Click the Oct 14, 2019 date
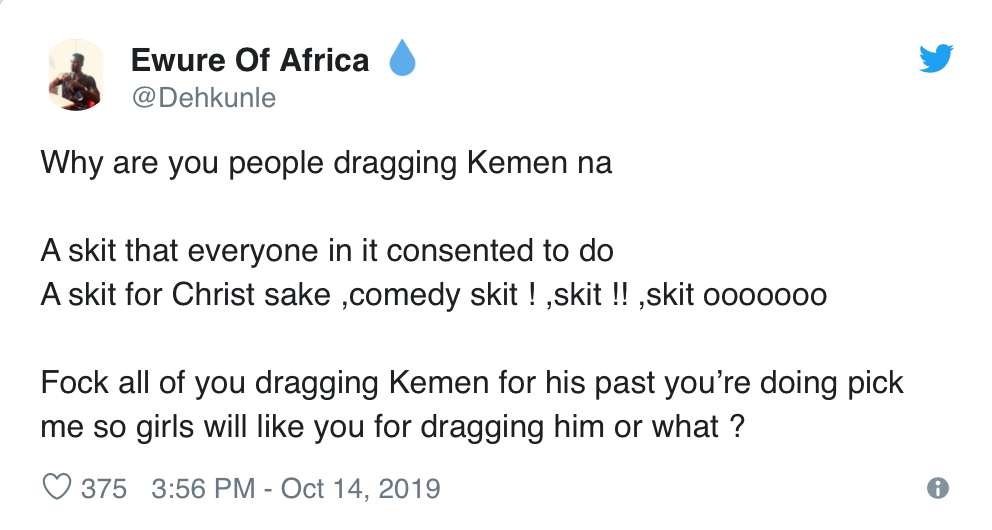This screenshot has width=992, height=530. coord(360,488)
